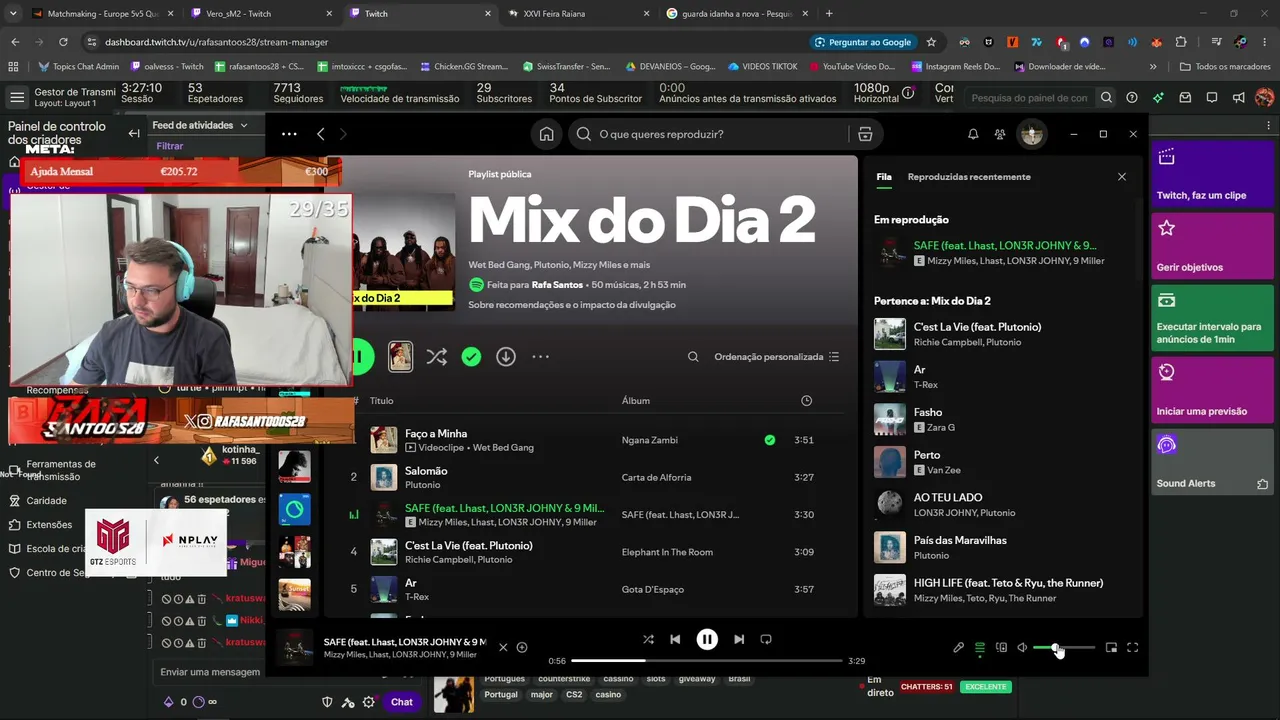Viewport: 1280px width, 720px height.
Task: Open connect-to-device icon in player bar
Action: 1001,648
